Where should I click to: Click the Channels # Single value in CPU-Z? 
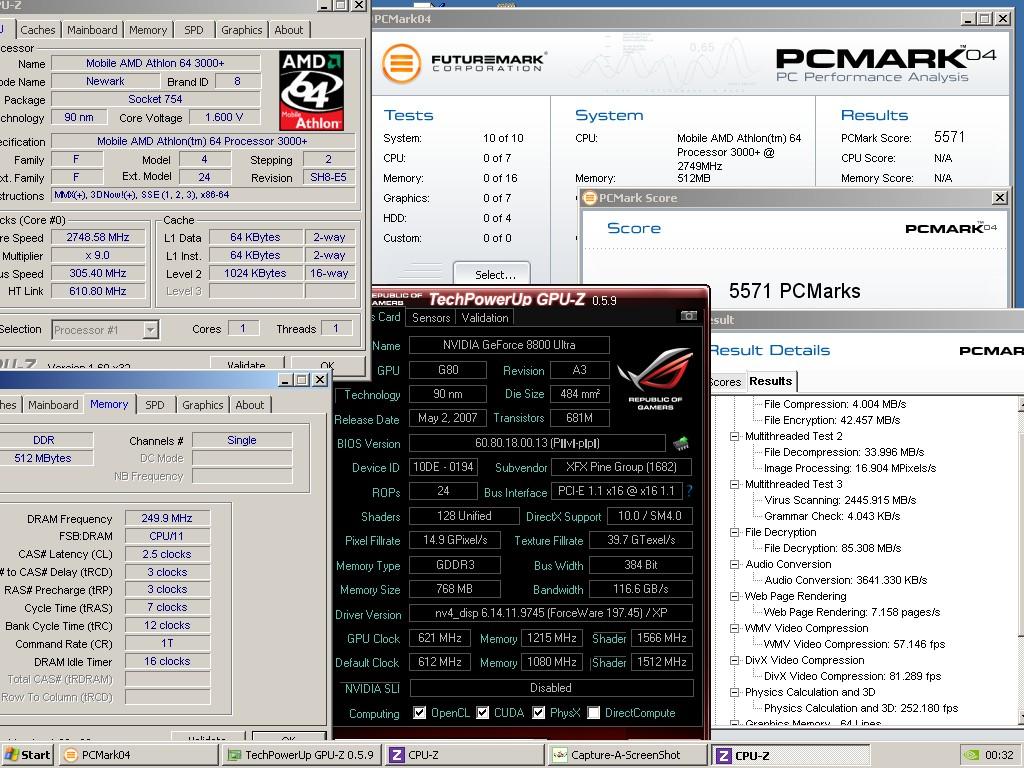pos(242,440)
